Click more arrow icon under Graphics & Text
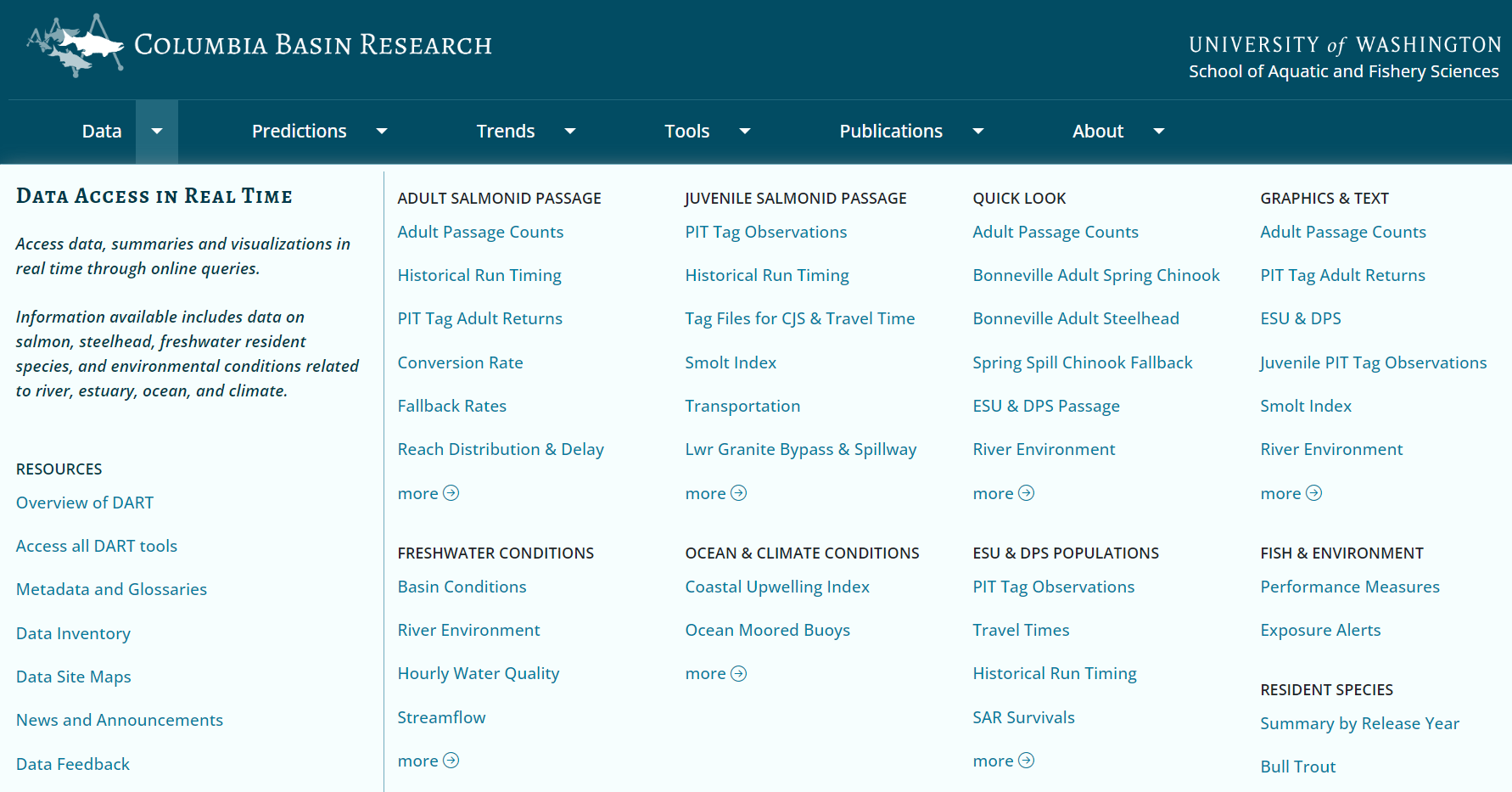This screenshot has width=1512, height=792. click(1314, 493)
